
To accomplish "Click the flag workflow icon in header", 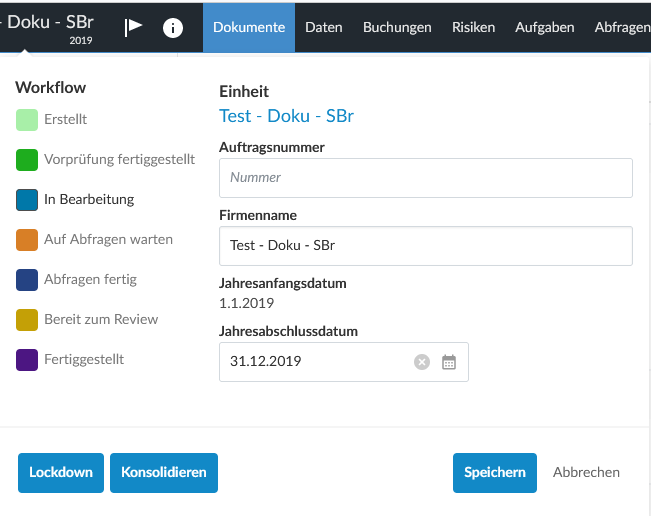I will tap(133, 27).
